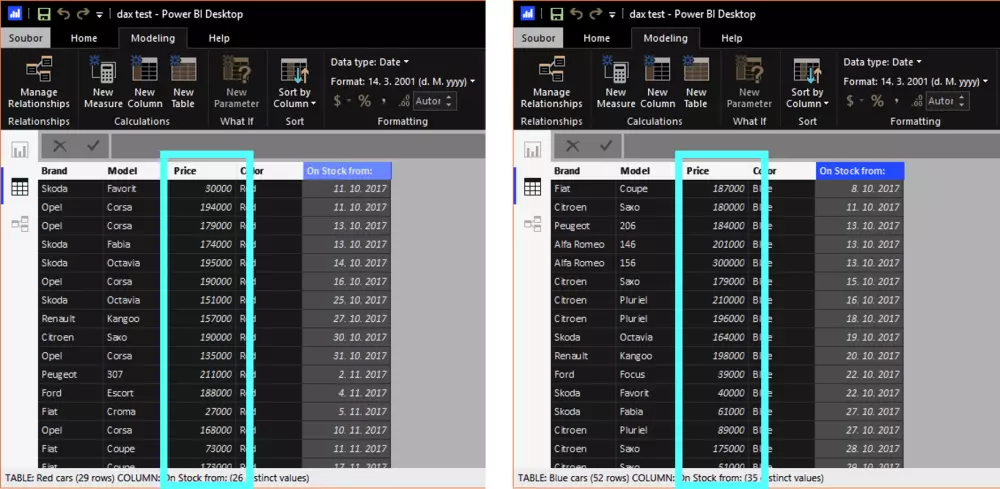This screenshot has height=489, width=1000.
Task: Undo last action in left Red cars window
Action: tap(63, 14)
